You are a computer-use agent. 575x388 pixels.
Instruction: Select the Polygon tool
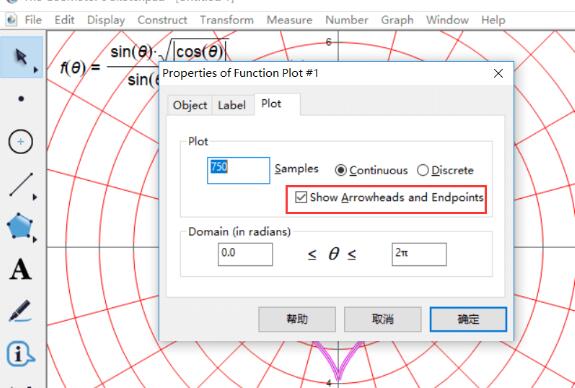click(20, 226)
